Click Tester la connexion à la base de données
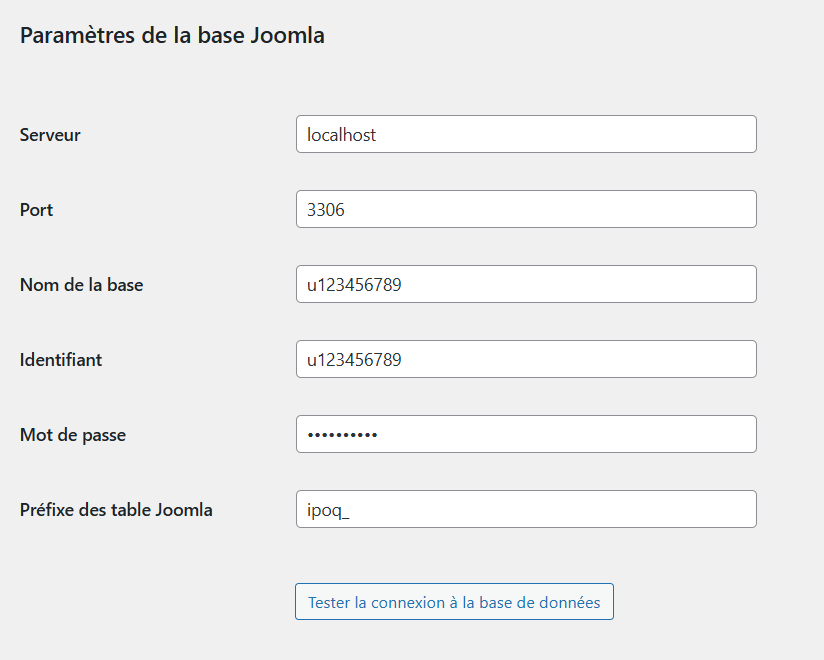Image resolution: width=824 pixels, height=660 pixels. (x=454, y=601)
